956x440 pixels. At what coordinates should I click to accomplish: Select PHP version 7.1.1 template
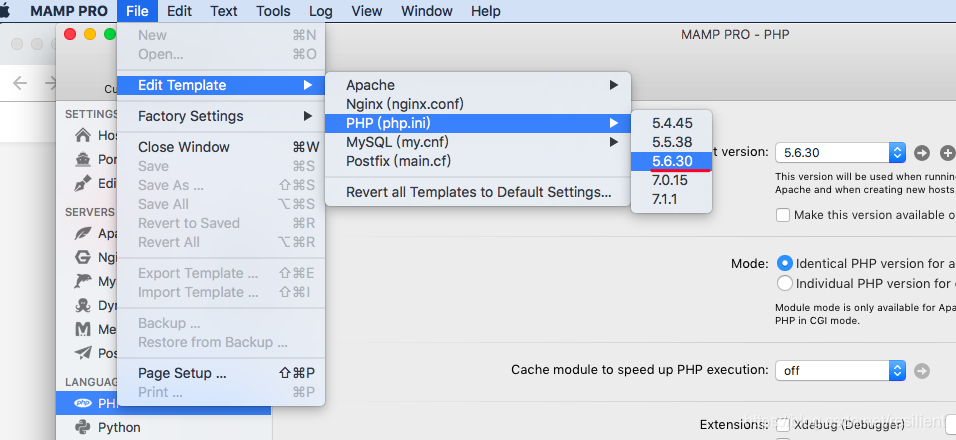[671, 199]
